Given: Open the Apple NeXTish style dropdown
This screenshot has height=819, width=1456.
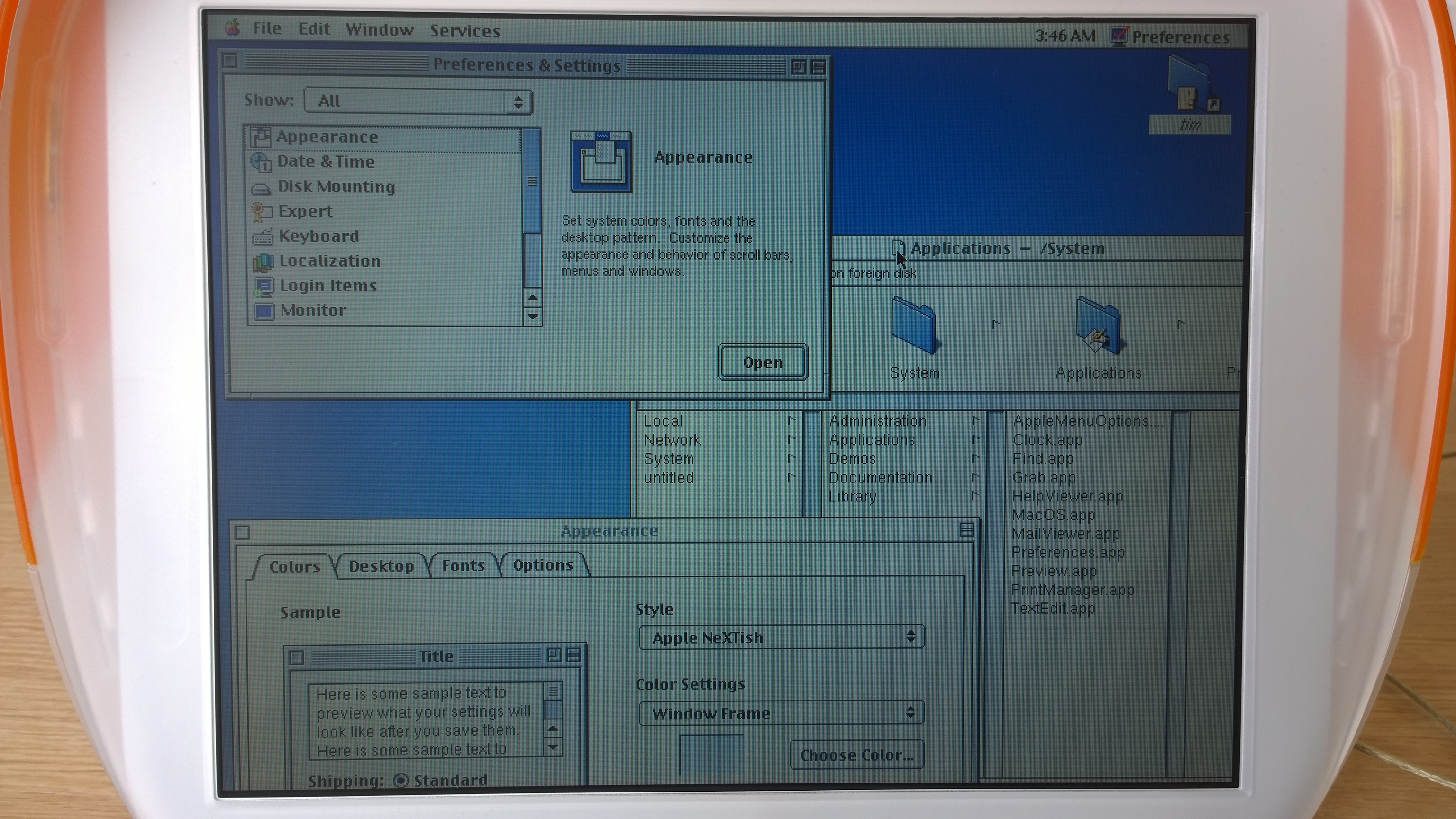Looking at the screenshot, I should (782, 637).
